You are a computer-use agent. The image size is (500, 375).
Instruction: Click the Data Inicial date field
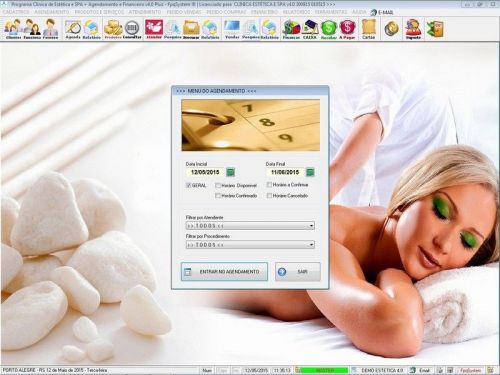coord(205,172)
